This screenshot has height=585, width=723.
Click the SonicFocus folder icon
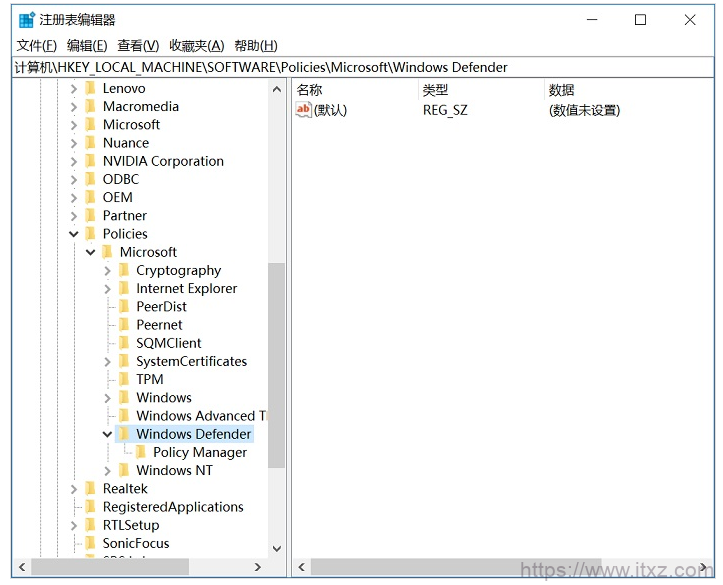point(91,543)
